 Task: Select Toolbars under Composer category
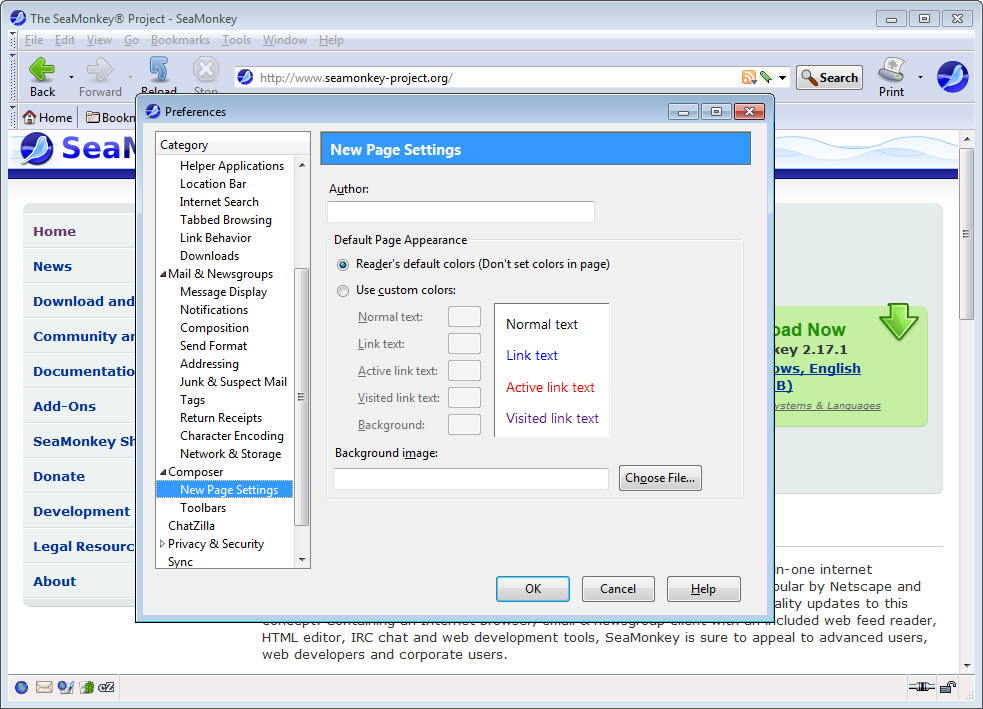point(203,508)
